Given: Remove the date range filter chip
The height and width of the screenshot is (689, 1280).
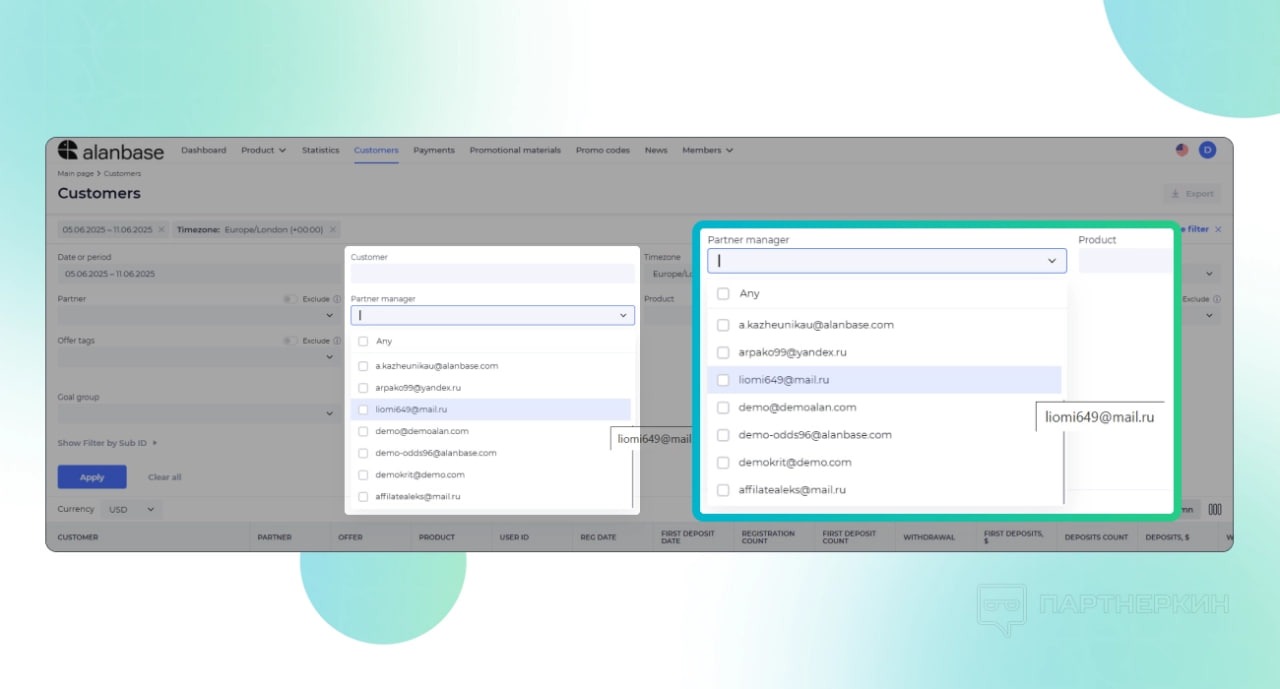Looking at the screenshot, I should tap(162, 229).
